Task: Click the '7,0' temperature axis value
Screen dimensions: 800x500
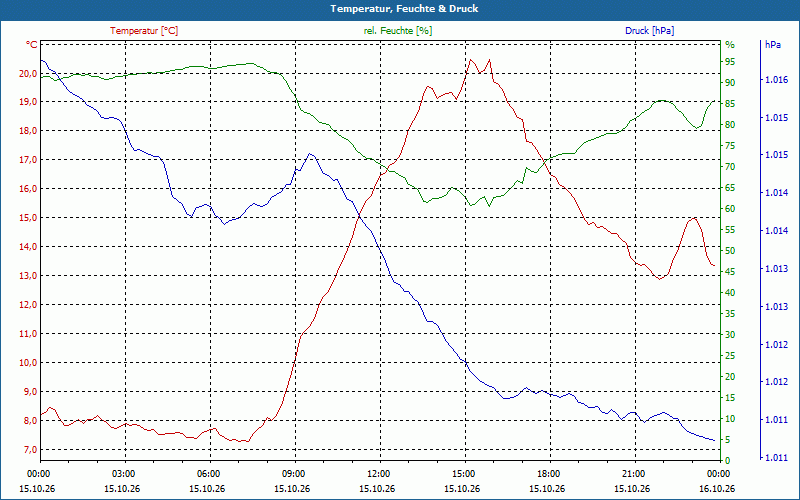Action: click(x=30, y=449)
